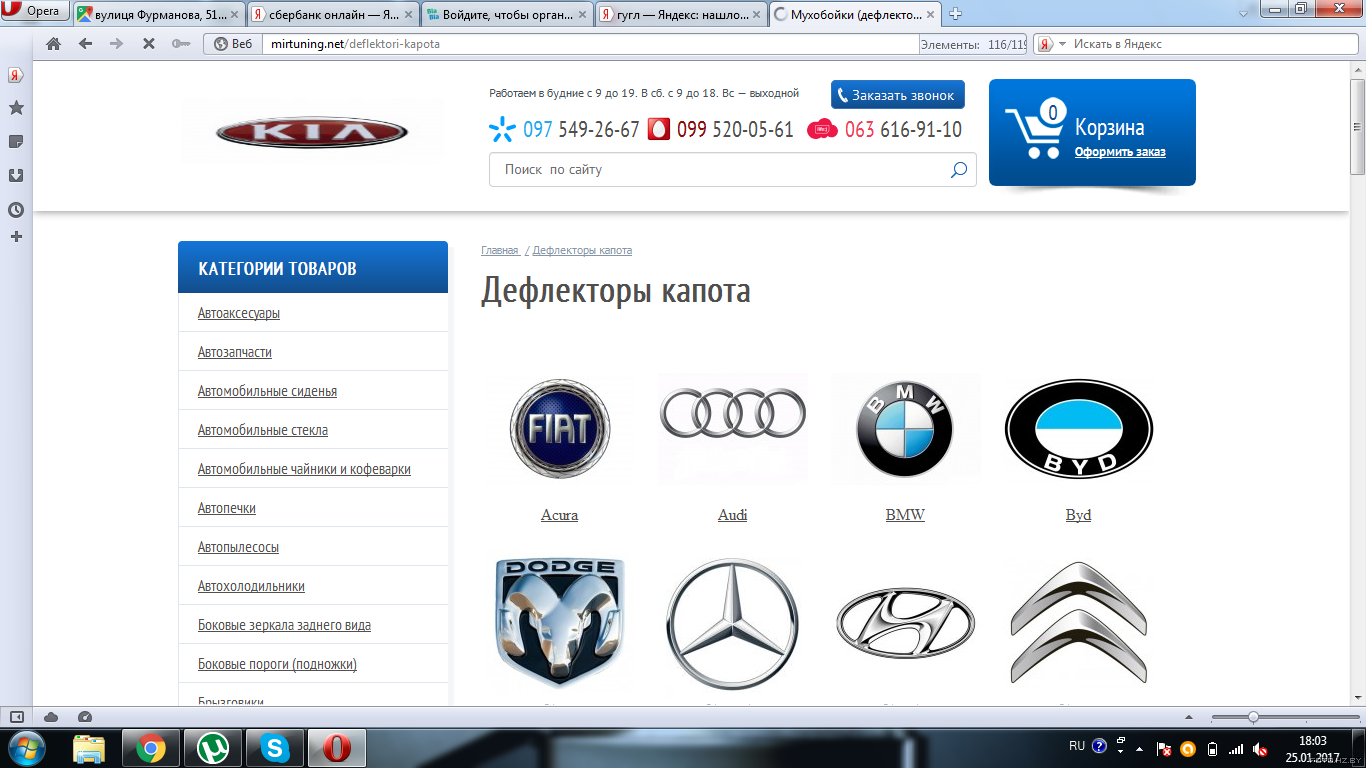Click the Дефлекторы капота breadcrumb link
The image size is (1366, 768).
(x=582, y=250)
